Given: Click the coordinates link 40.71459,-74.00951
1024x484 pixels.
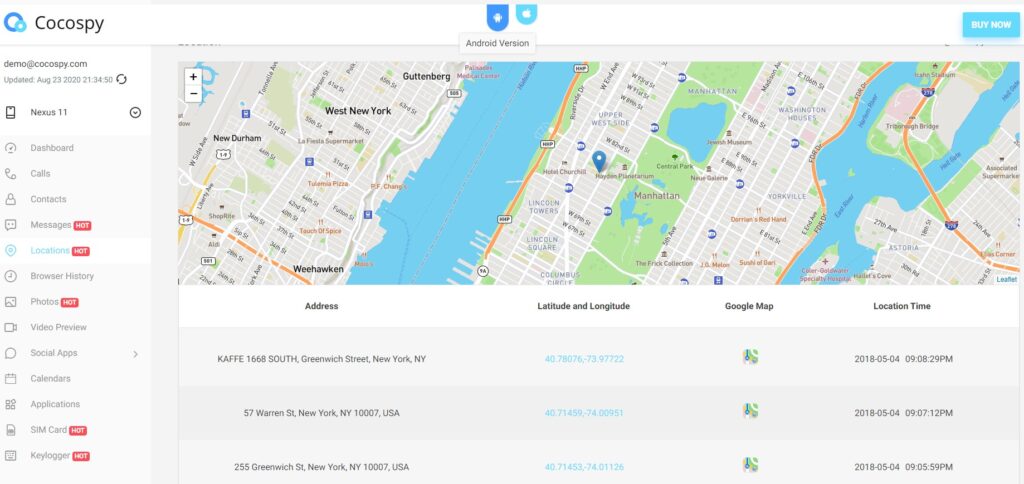Looking at the screenshot, I should tap(584, 412).
